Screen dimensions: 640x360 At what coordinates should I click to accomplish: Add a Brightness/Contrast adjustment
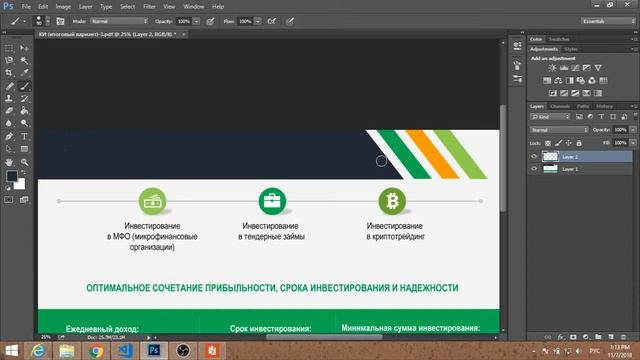[552, 68]
